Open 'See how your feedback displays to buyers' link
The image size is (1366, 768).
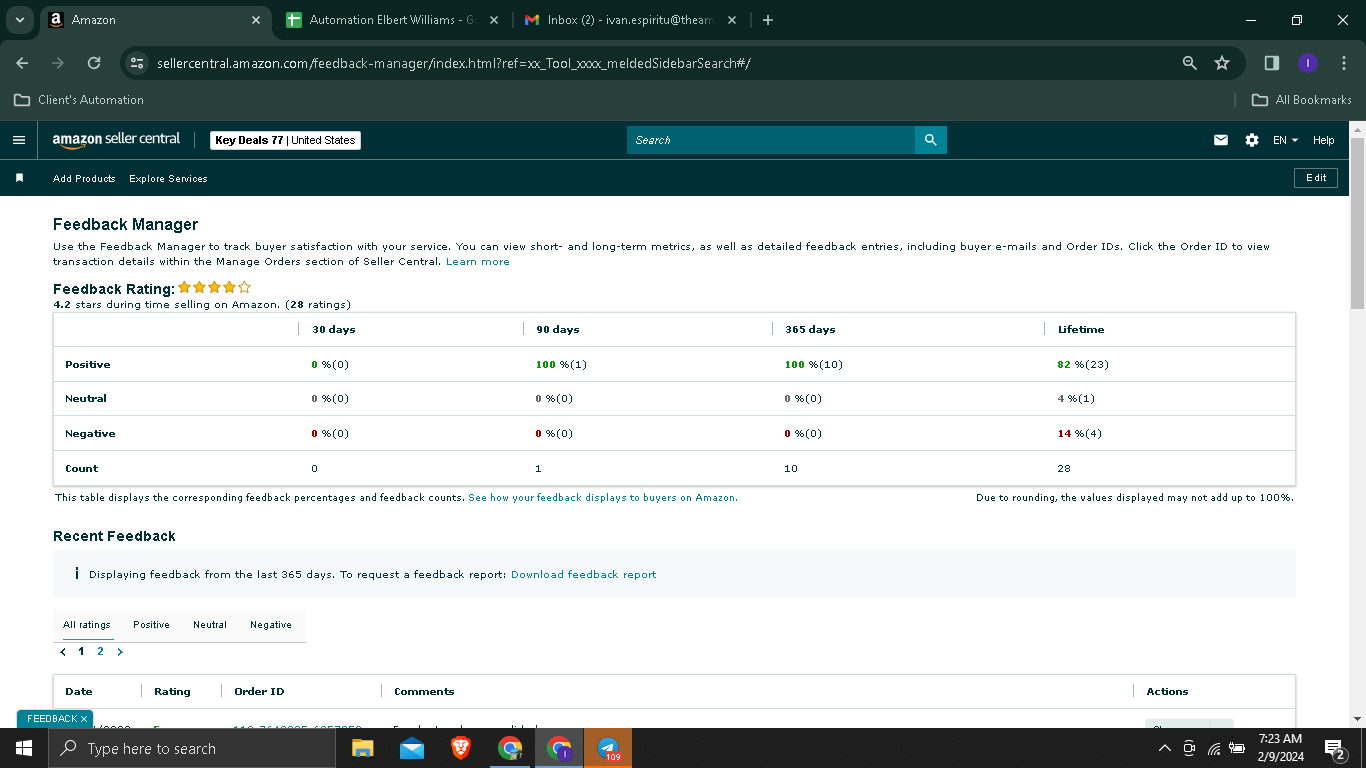pos(603,497)
